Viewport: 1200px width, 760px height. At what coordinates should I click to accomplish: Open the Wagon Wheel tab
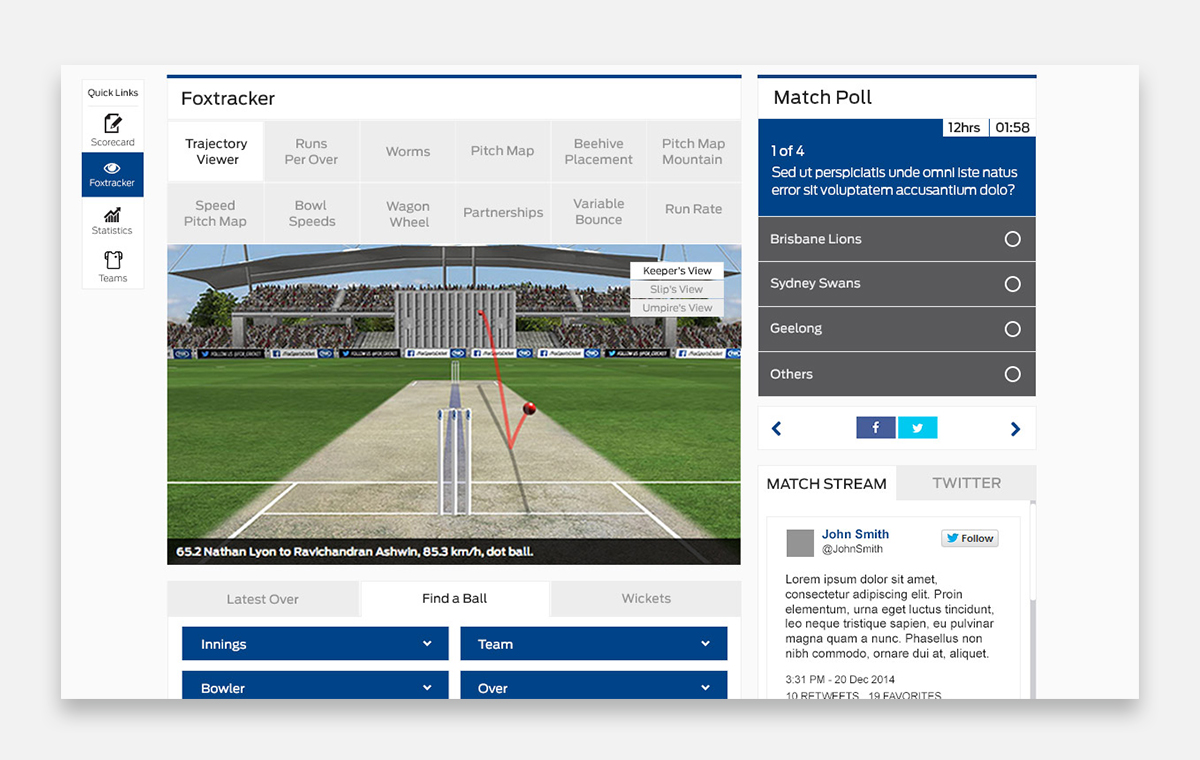click(x=407, y=213)
